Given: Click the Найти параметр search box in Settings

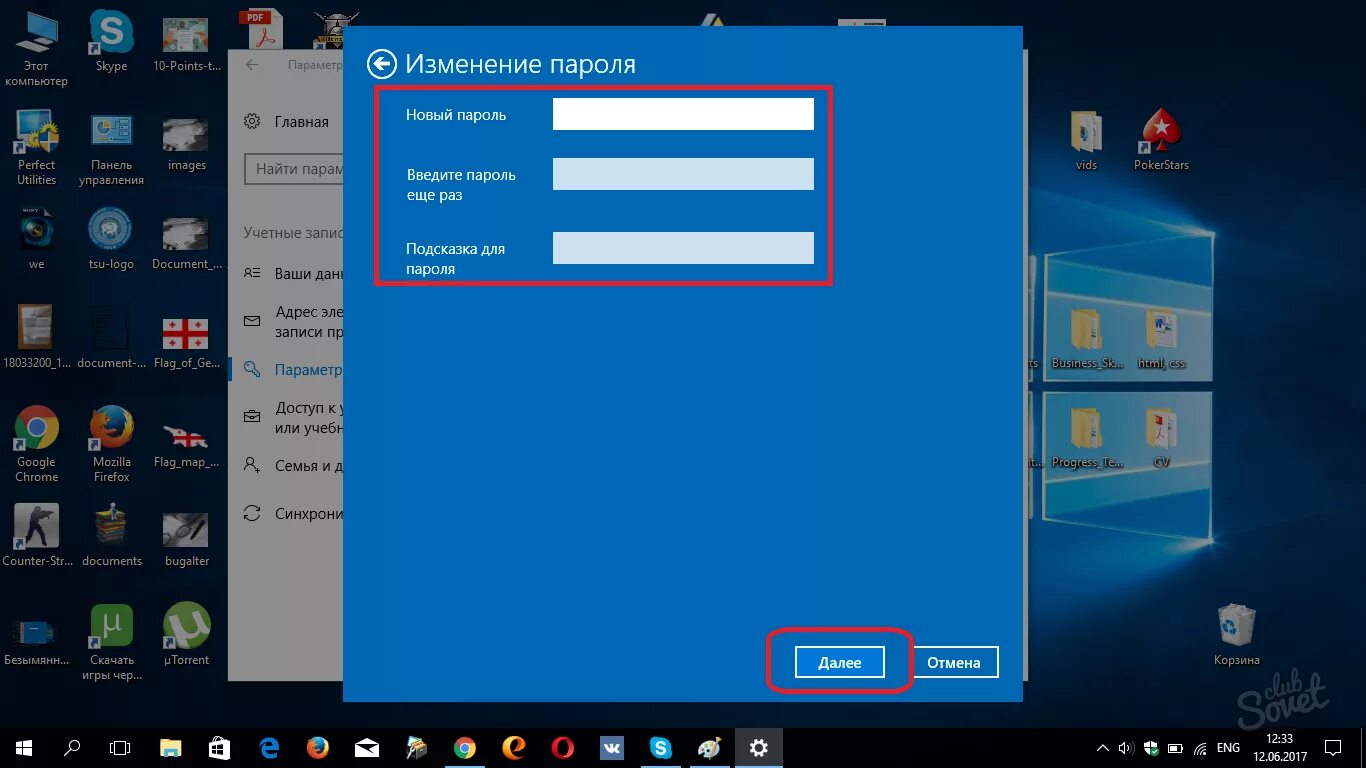Looking at the screenshot, I should pyautogui.click(x=294, y=169).
